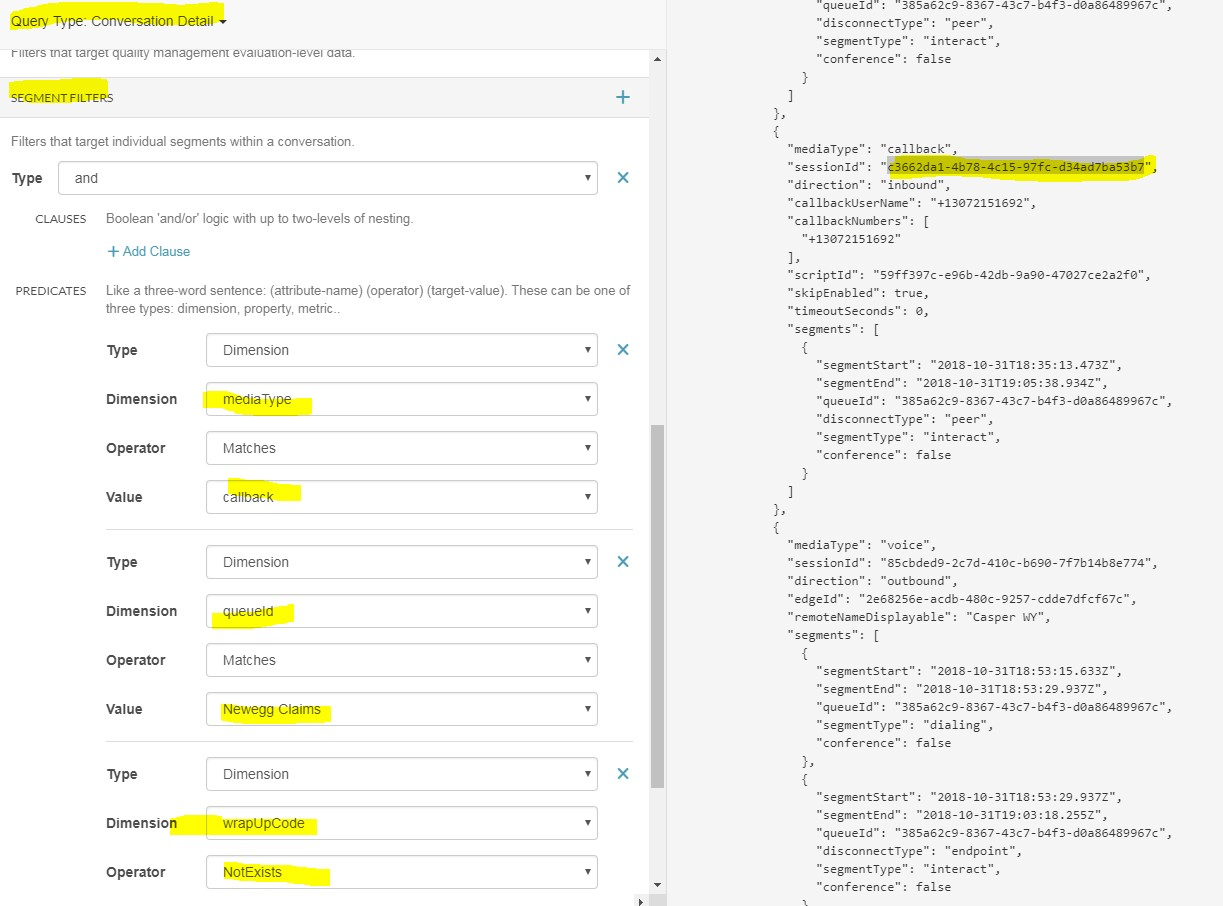Remove the wrapUpCode predicate
Viewport: 1223px width, 906px height.
click(x=623, y=773)
